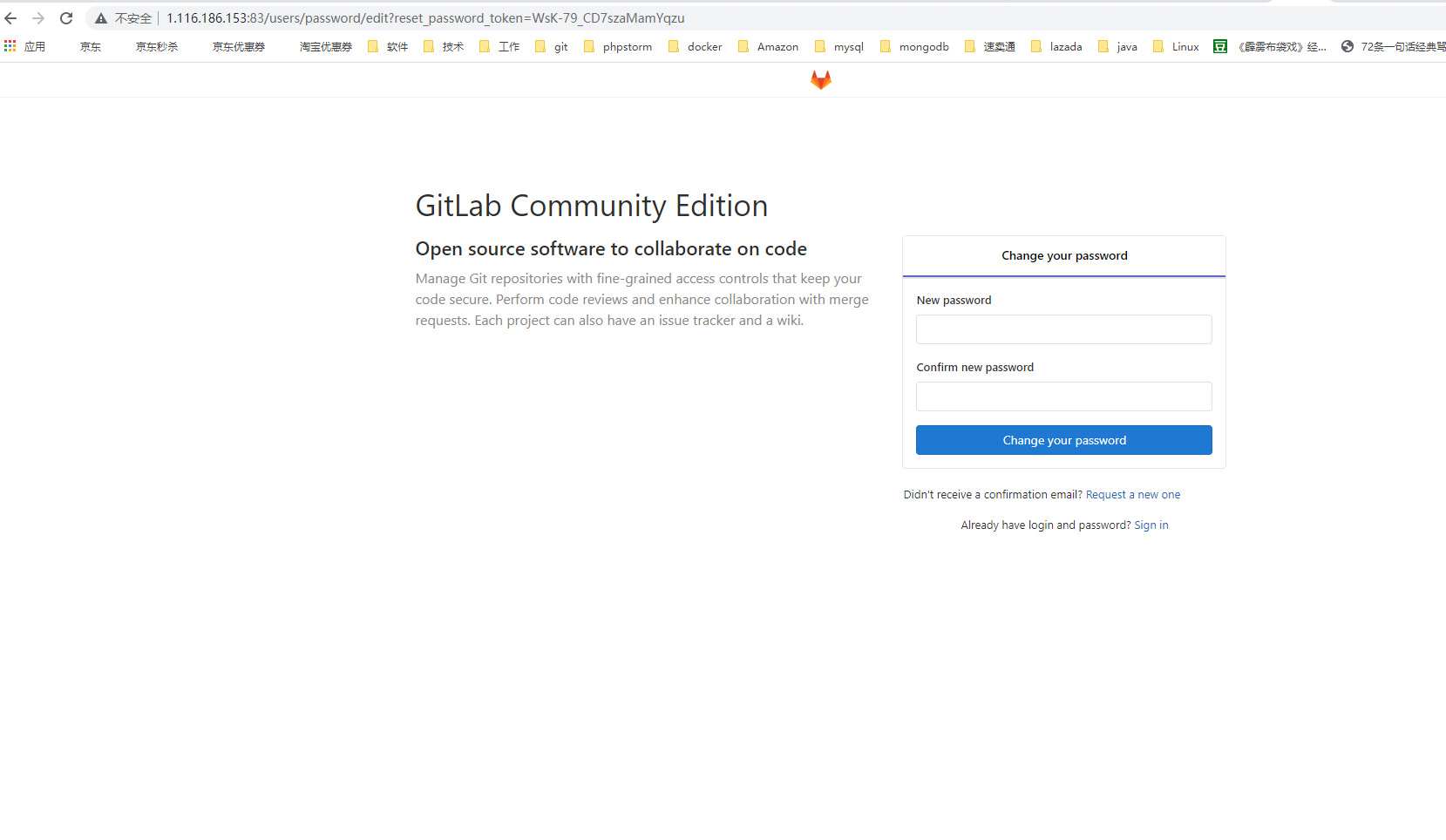Expand the lazada bookmark folder
Image resolution: width=1446 pixels, height=840 pixels.
[1056, 47]
